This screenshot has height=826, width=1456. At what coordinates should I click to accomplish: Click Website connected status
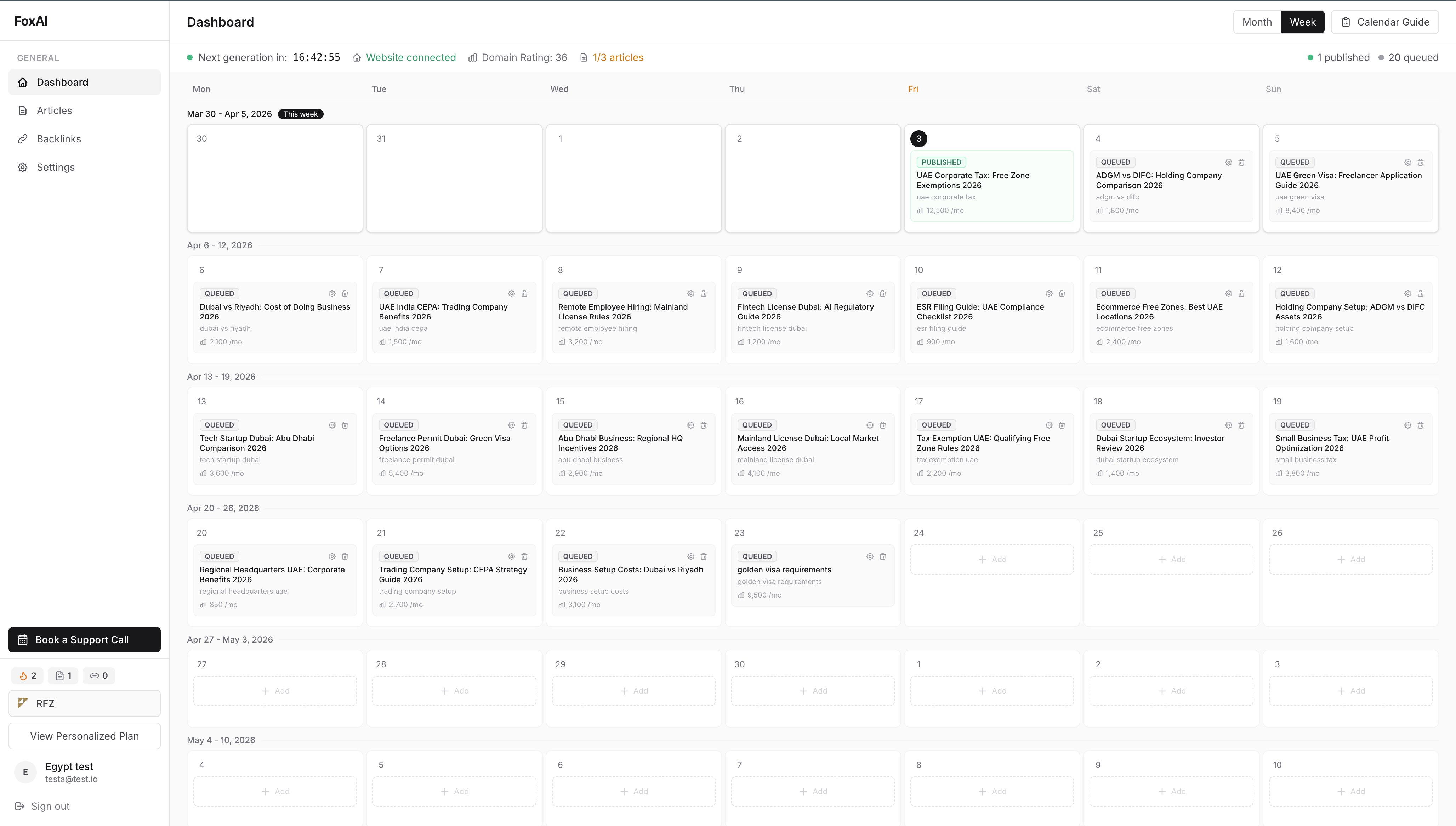pos(404,58)
